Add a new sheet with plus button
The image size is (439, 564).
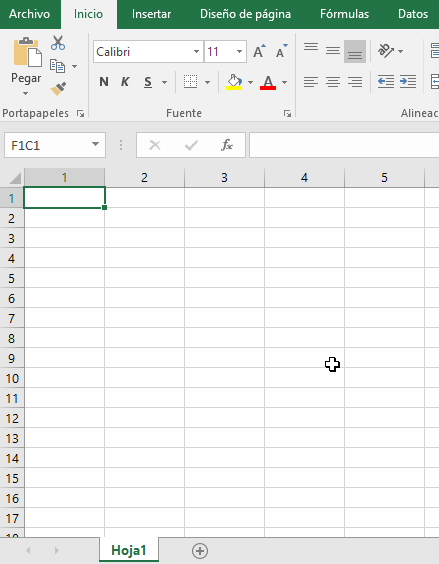click(200, 551)
